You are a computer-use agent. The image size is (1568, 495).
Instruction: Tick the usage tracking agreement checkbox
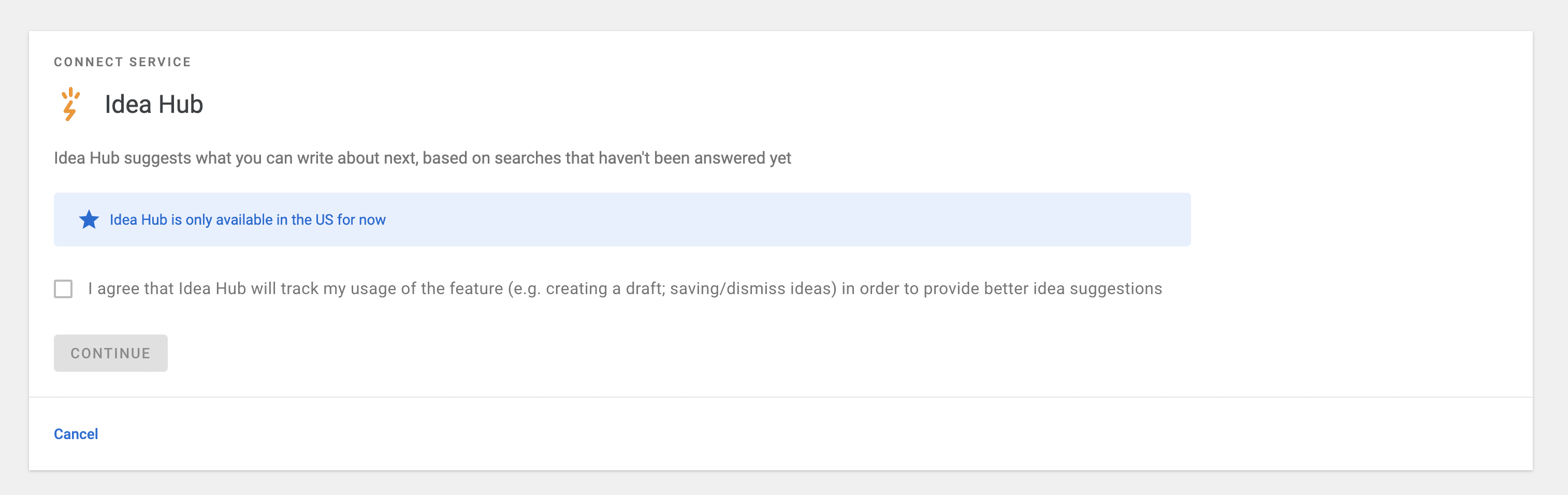point(63,288)
